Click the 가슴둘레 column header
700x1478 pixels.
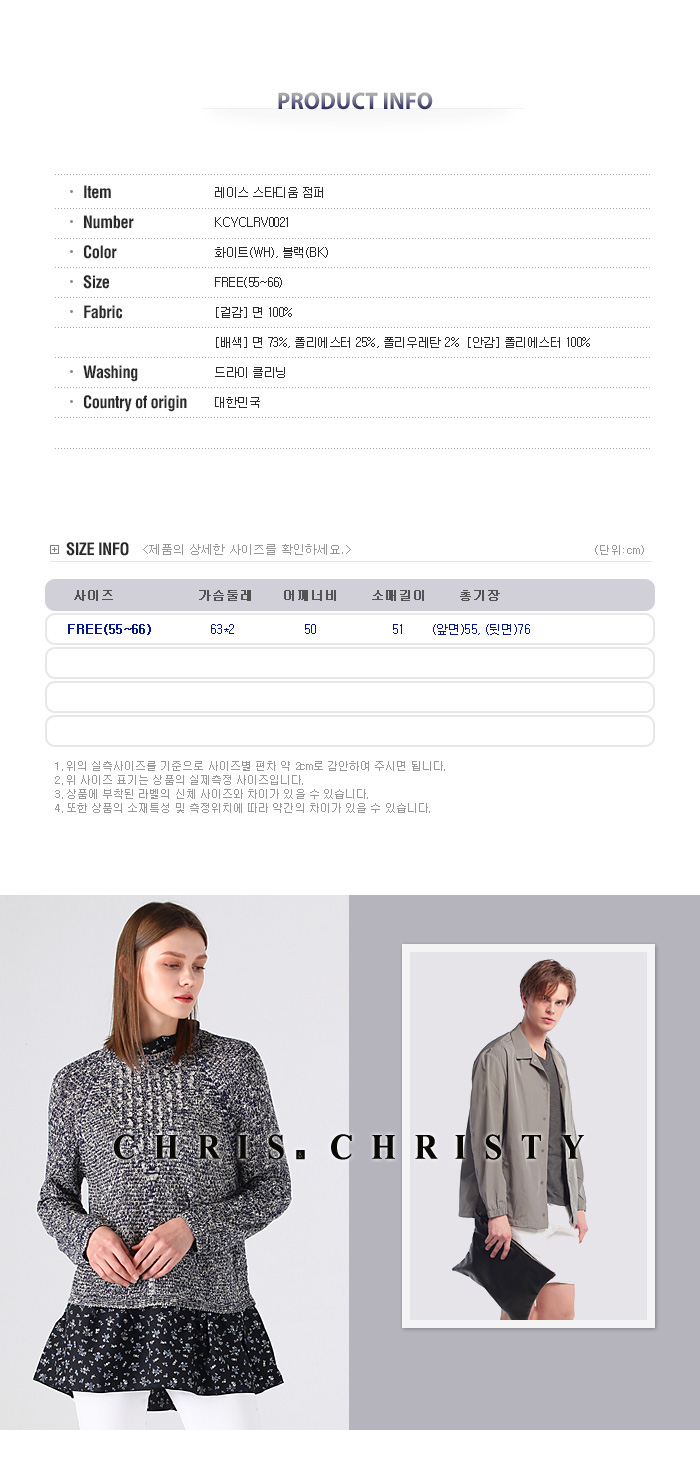[x=225, y=595]
